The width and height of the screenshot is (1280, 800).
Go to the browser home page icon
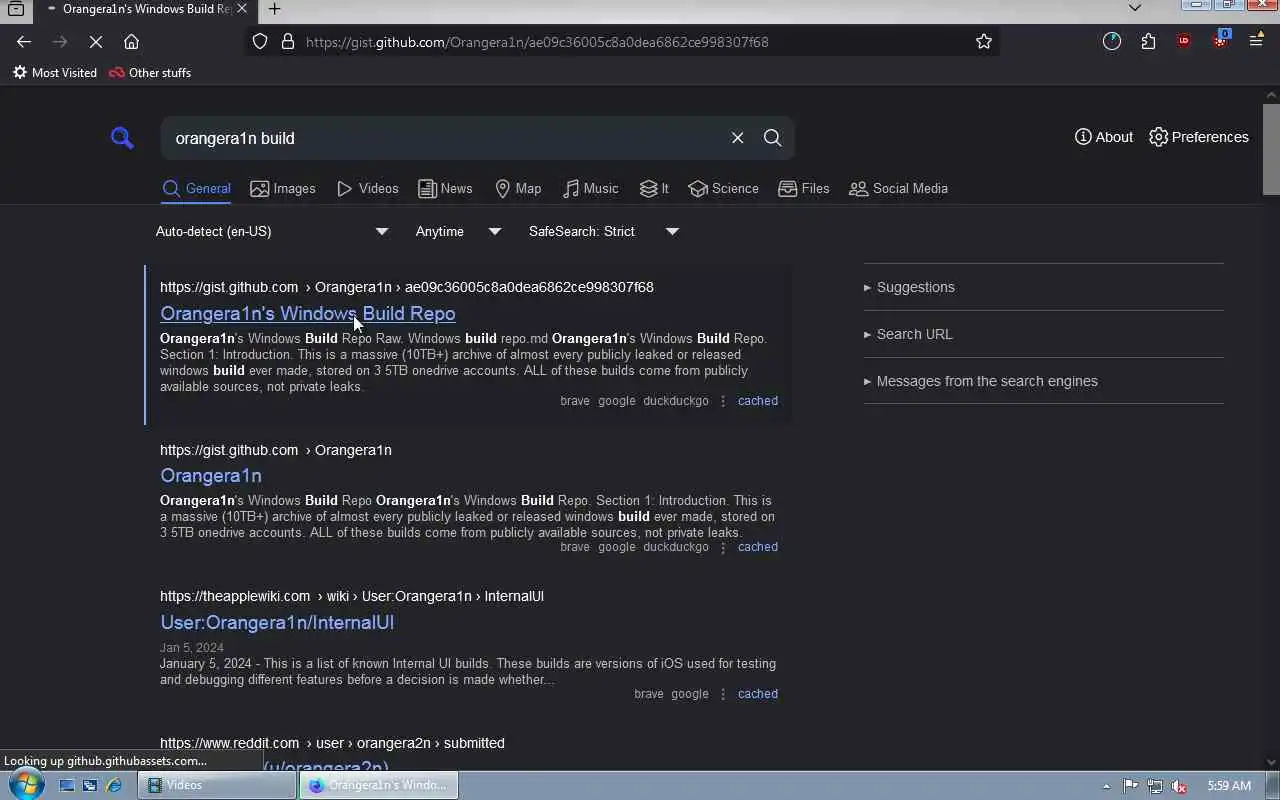[131, 42]
